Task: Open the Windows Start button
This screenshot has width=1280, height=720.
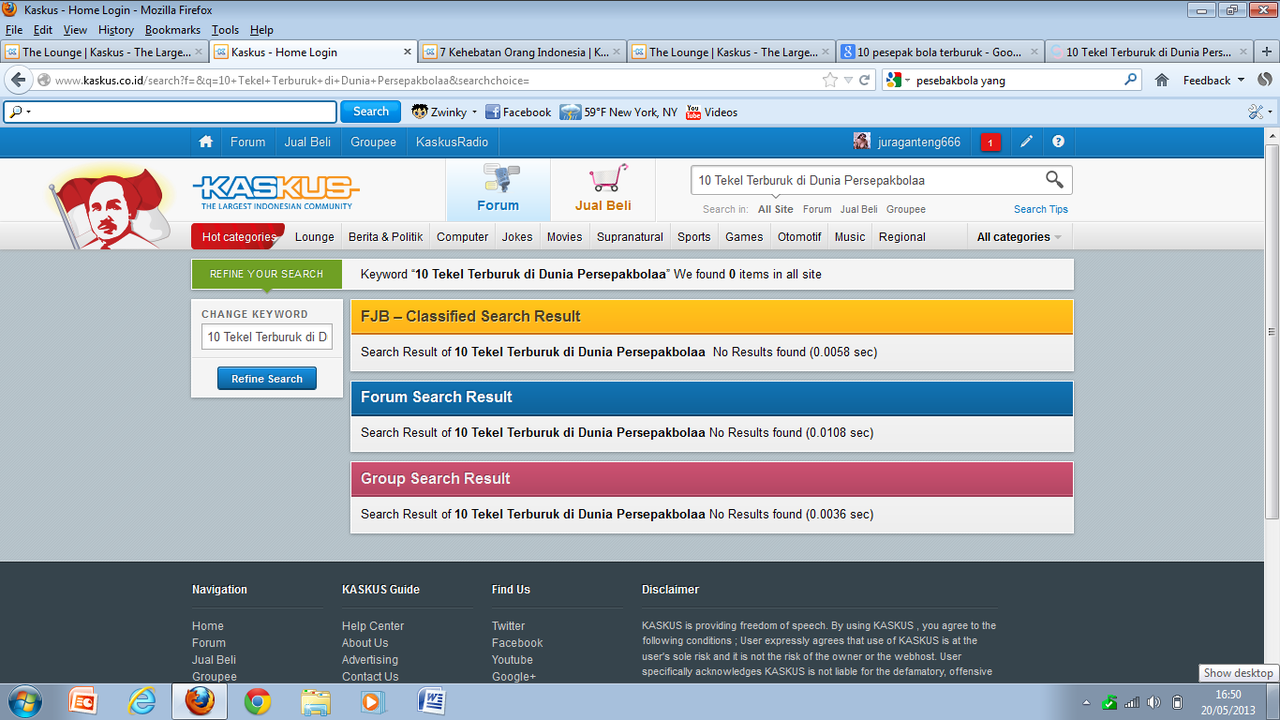Action: click(x=23, y=701)
